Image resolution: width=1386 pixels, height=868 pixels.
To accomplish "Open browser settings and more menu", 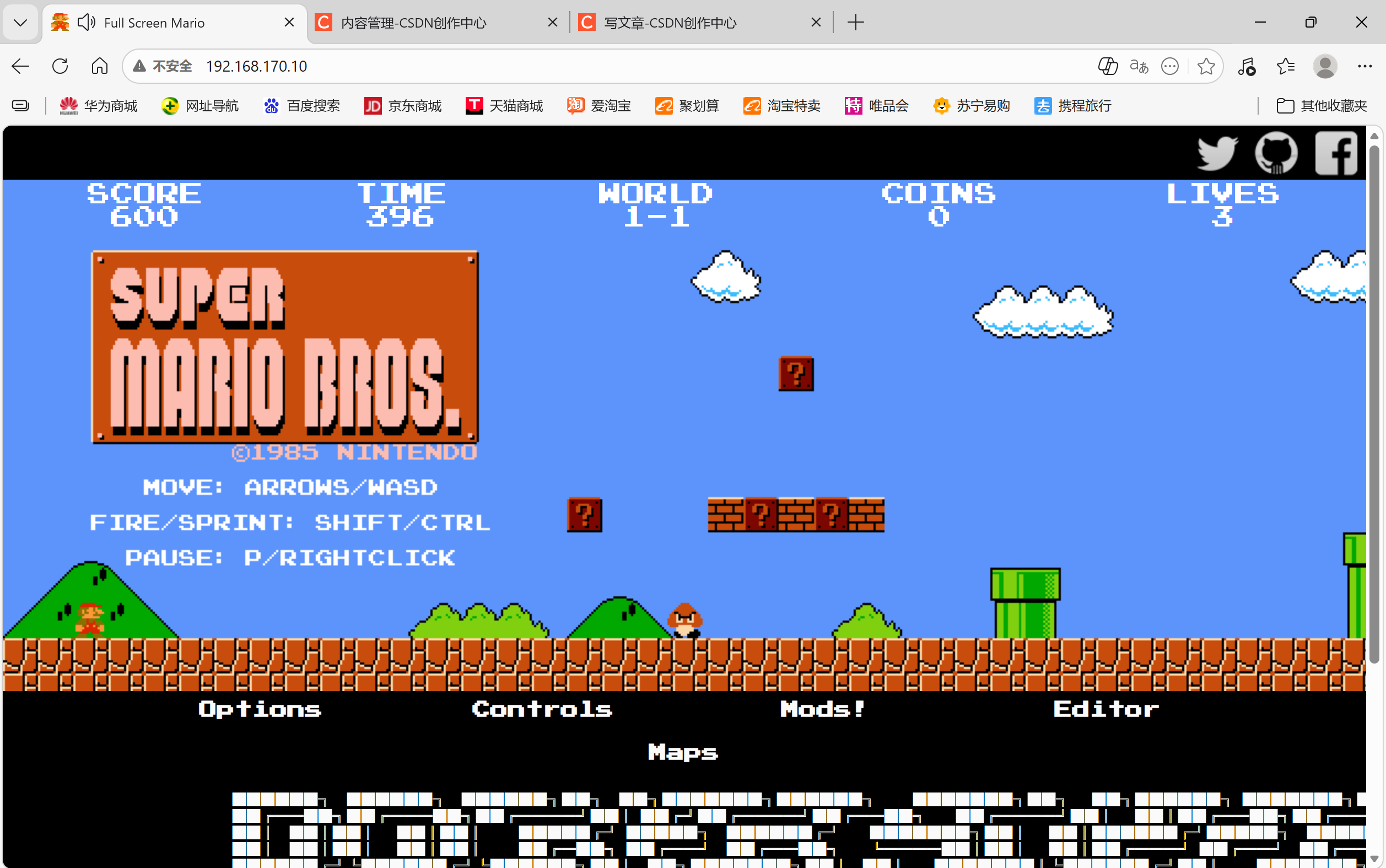I will (x=1365, y=66).
